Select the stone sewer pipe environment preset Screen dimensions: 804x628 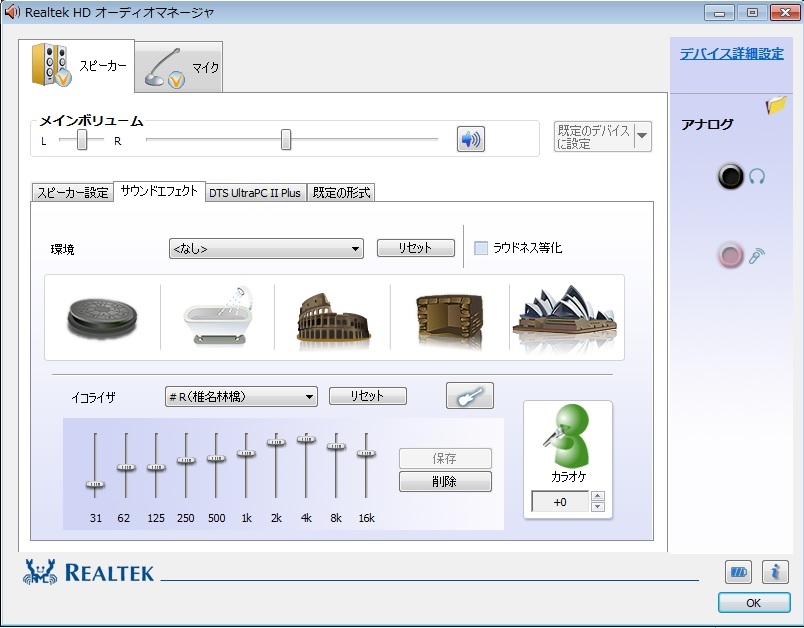[x=103, y=317]
